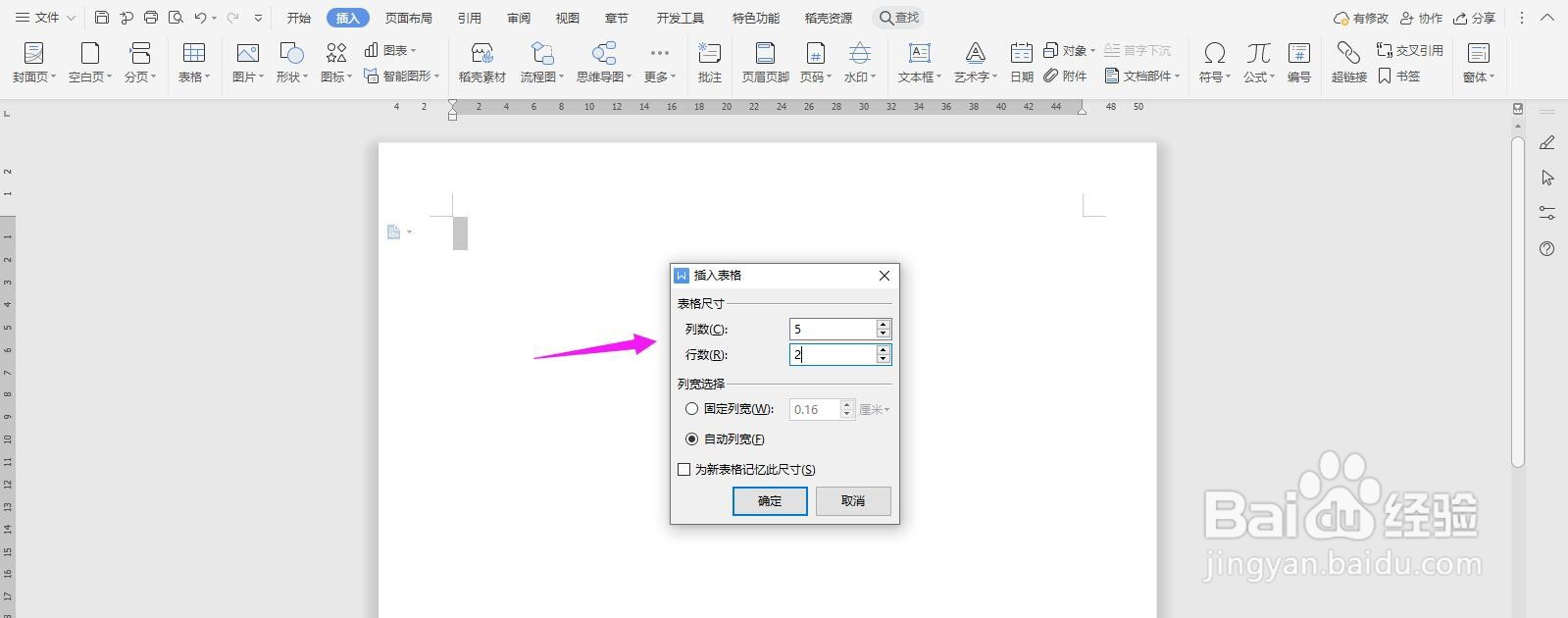1568x618 pixels.
Task: Open 稻壳素材 materials
Action: (482, 62)
